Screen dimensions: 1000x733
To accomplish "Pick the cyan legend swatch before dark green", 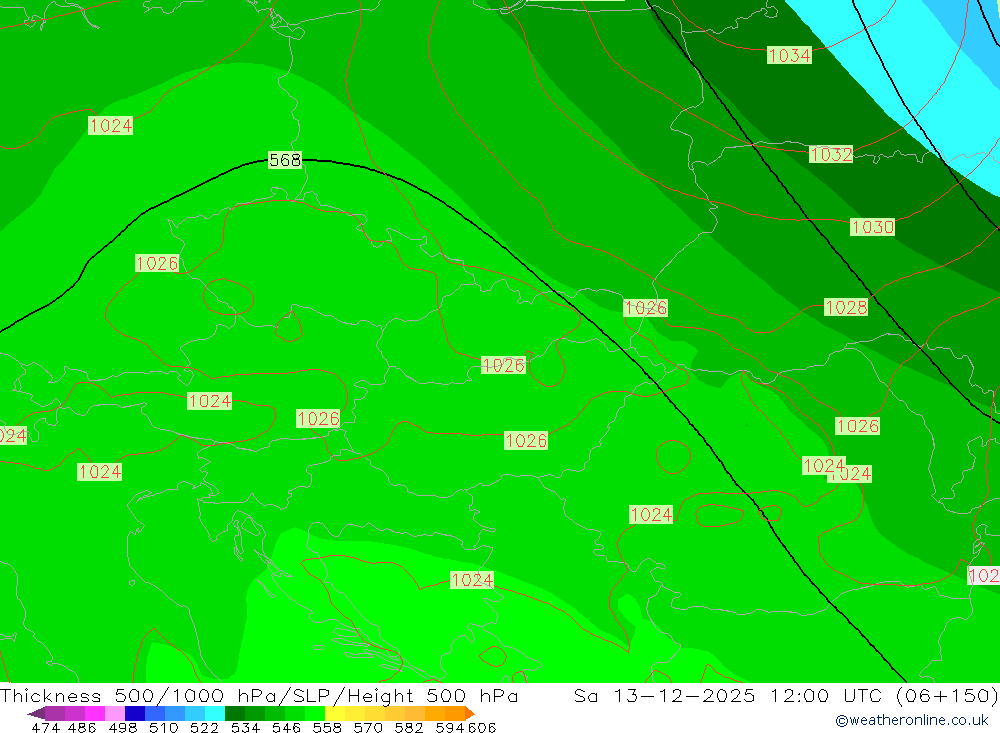I will (x=215, y=713).
